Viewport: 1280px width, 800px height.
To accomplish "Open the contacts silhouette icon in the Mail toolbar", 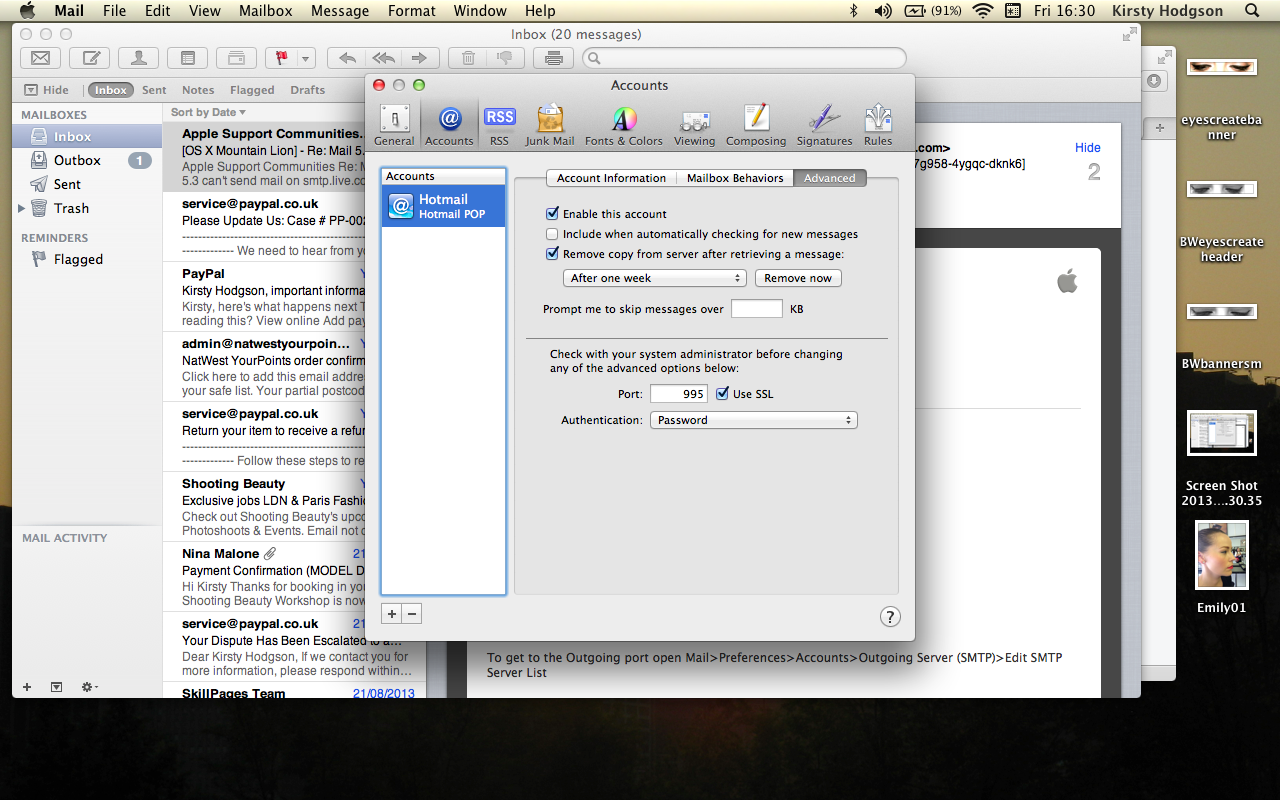I will pyautogui.click(x=139, y=58).
